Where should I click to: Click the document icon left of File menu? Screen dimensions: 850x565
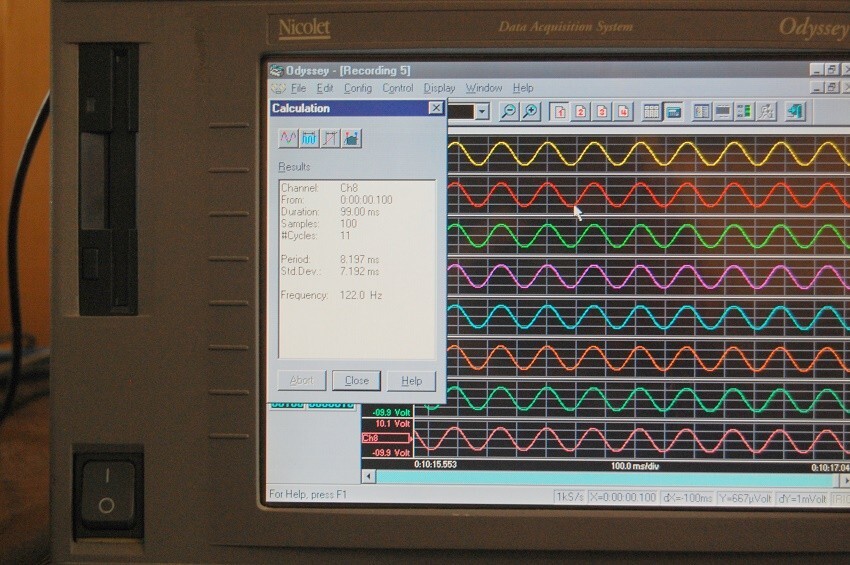[278, 88]
